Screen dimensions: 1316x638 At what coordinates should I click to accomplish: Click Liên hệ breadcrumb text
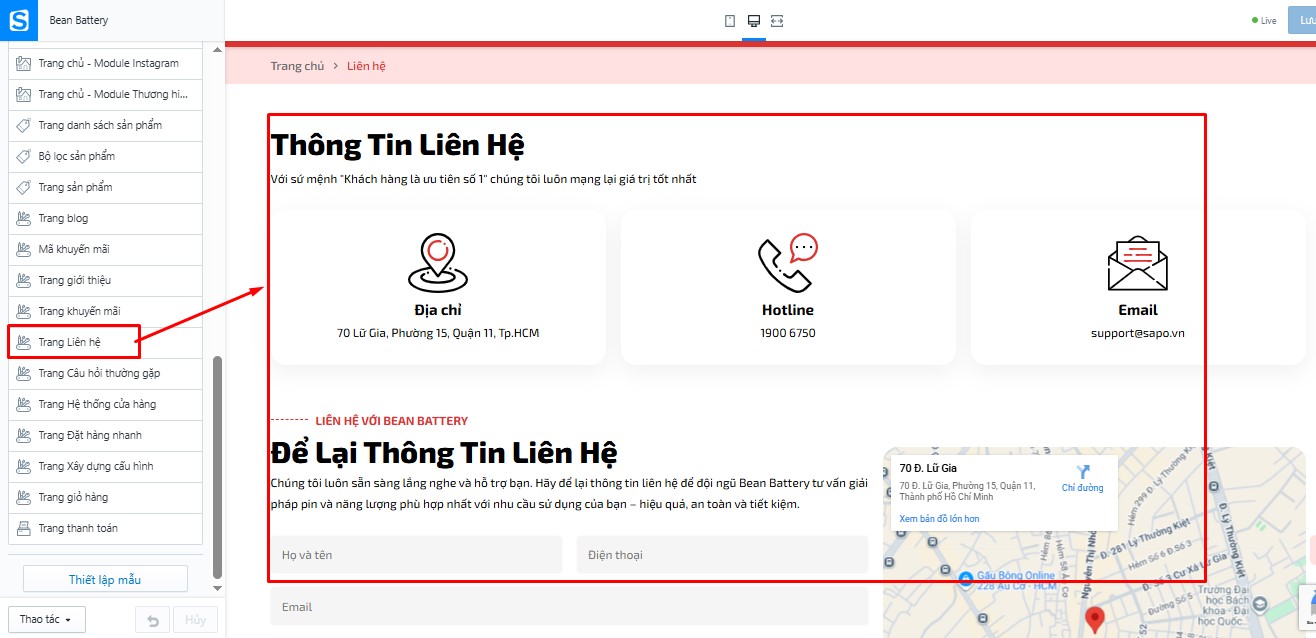point(366,66)
